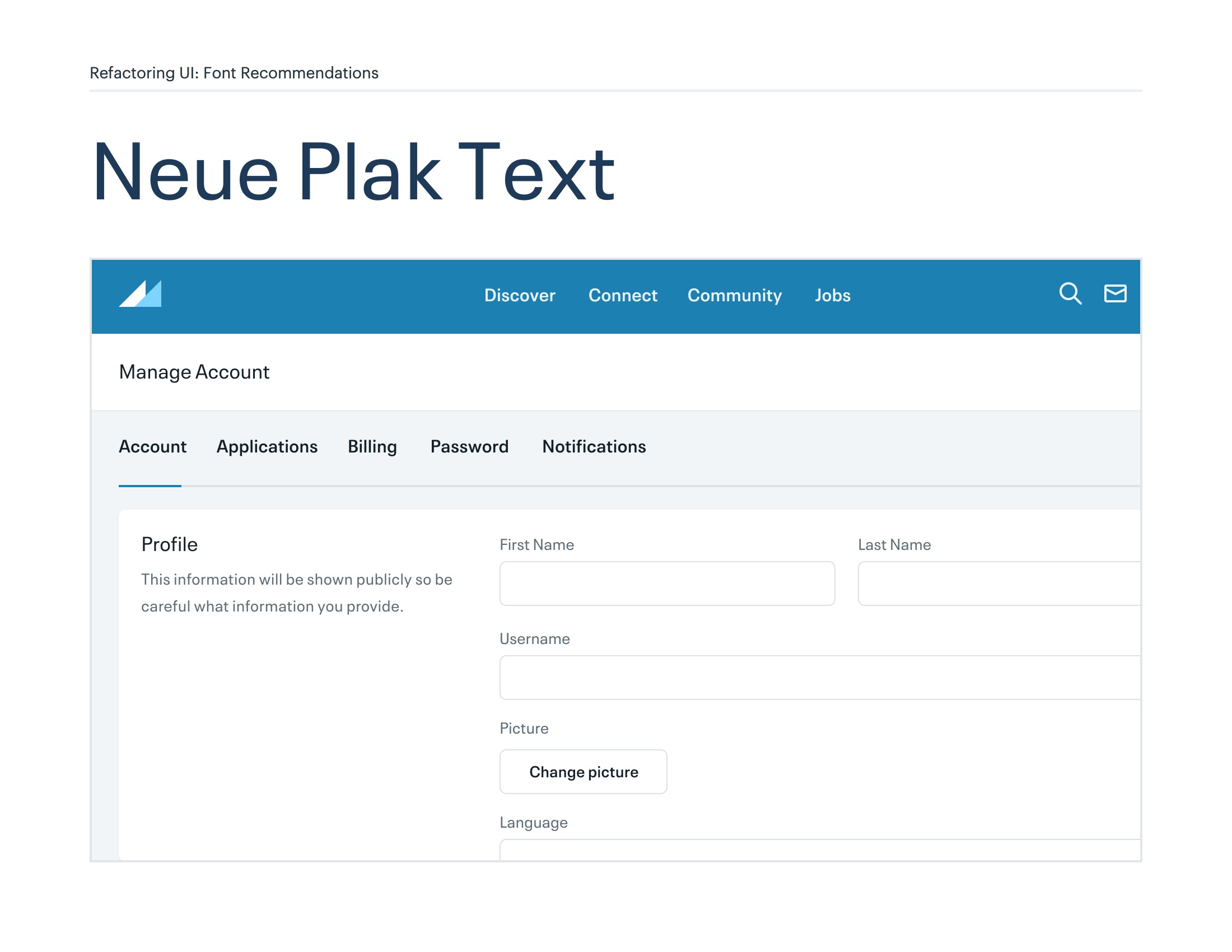Click the Profile section title
This screenshot has width=1232, height=952.
click(x=169, y=544)
